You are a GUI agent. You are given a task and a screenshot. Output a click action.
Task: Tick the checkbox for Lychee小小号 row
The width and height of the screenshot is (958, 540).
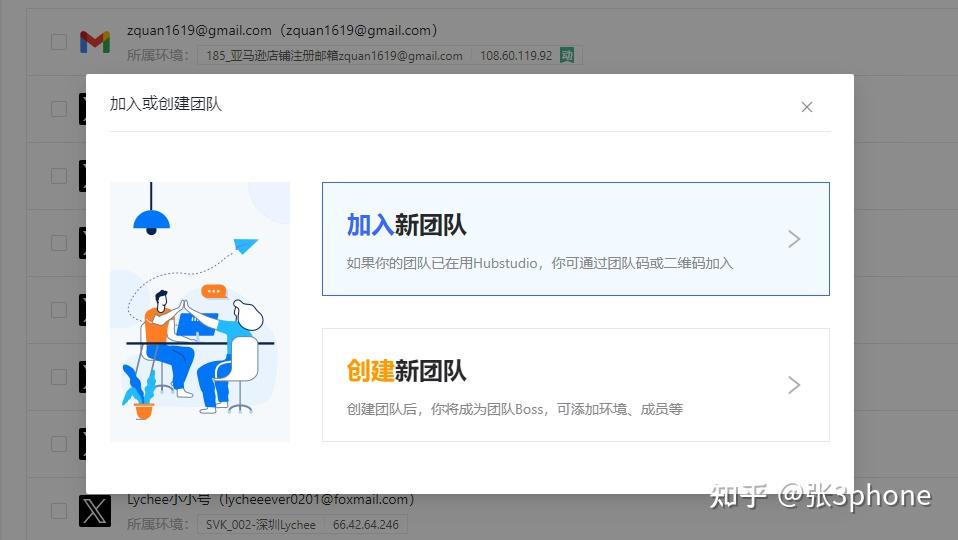[59, 511]
